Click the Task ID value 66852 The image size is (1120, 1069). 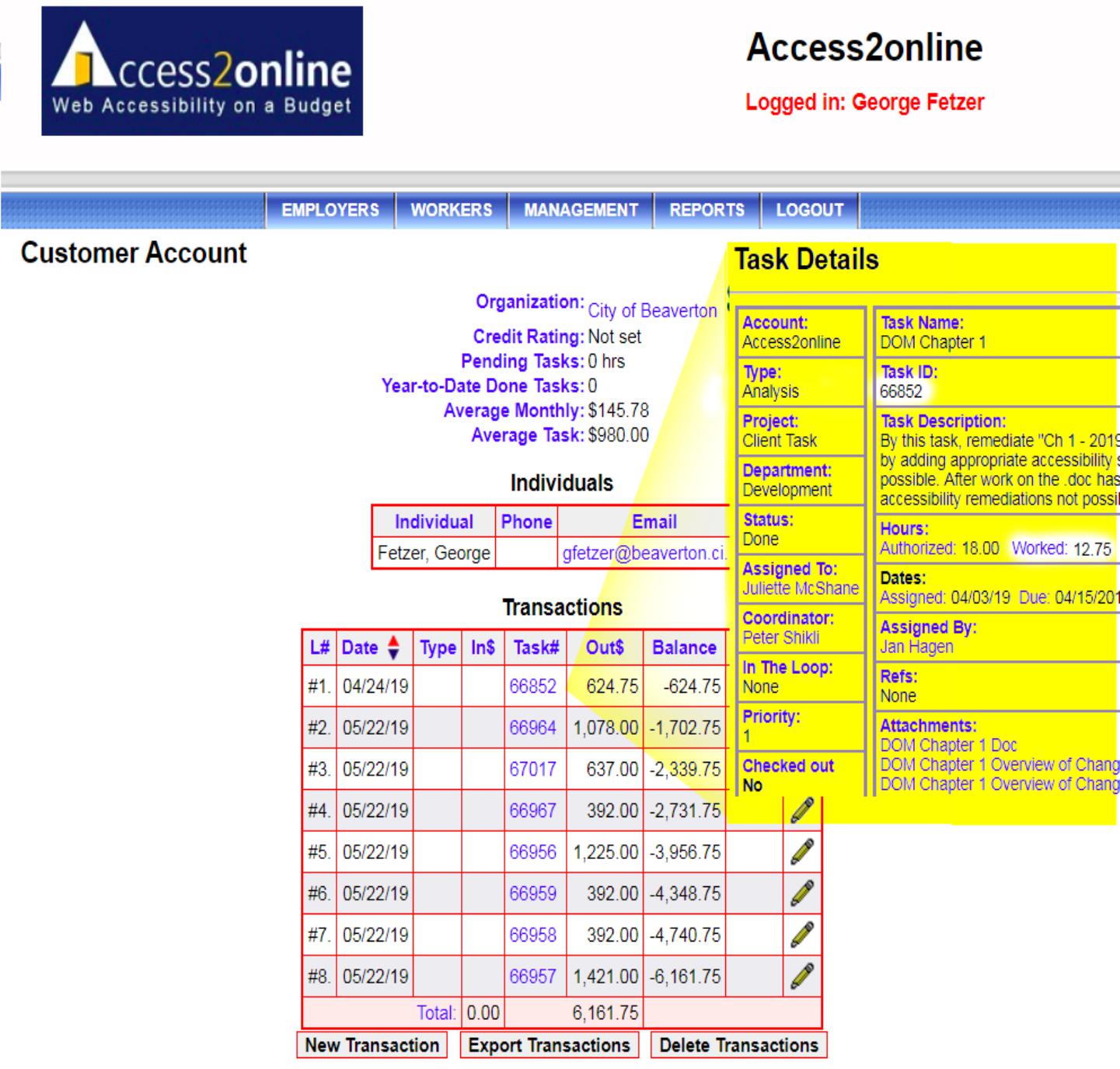tap(901, 391)
